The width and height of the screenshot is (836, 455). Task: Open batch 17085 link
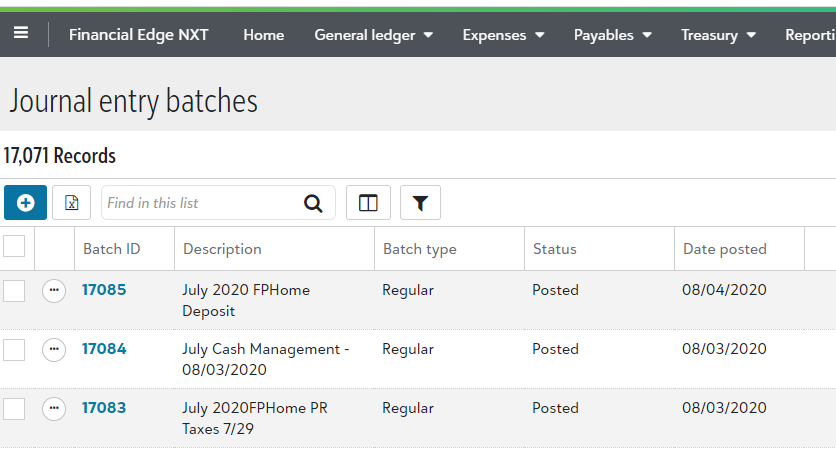104,290
